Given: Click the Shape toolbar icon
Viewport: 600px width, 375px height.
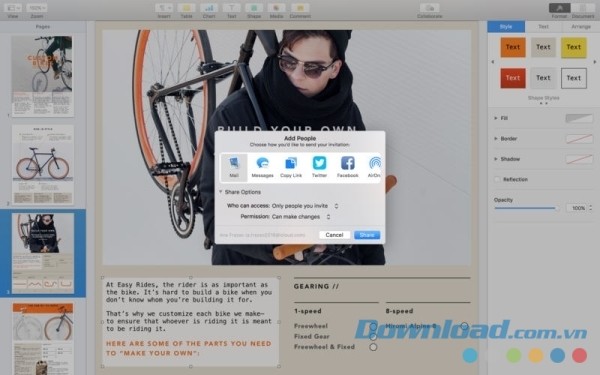Looking at the screenshot, I should pyautogui.click(x=254, y=8).
